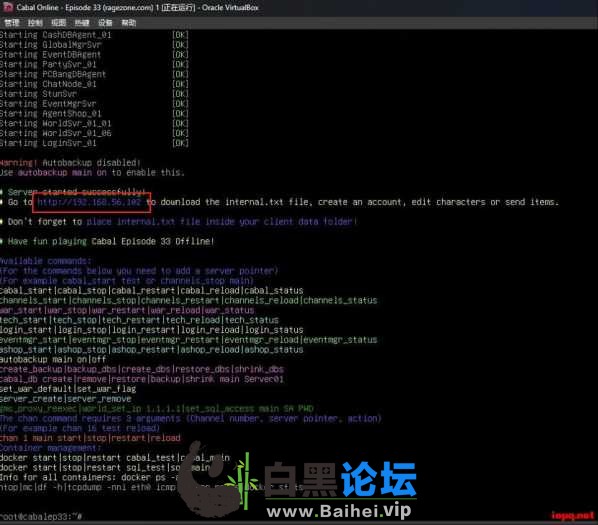Click the [OK] status next to LoginSvr_01

click(x=180, y=143)
